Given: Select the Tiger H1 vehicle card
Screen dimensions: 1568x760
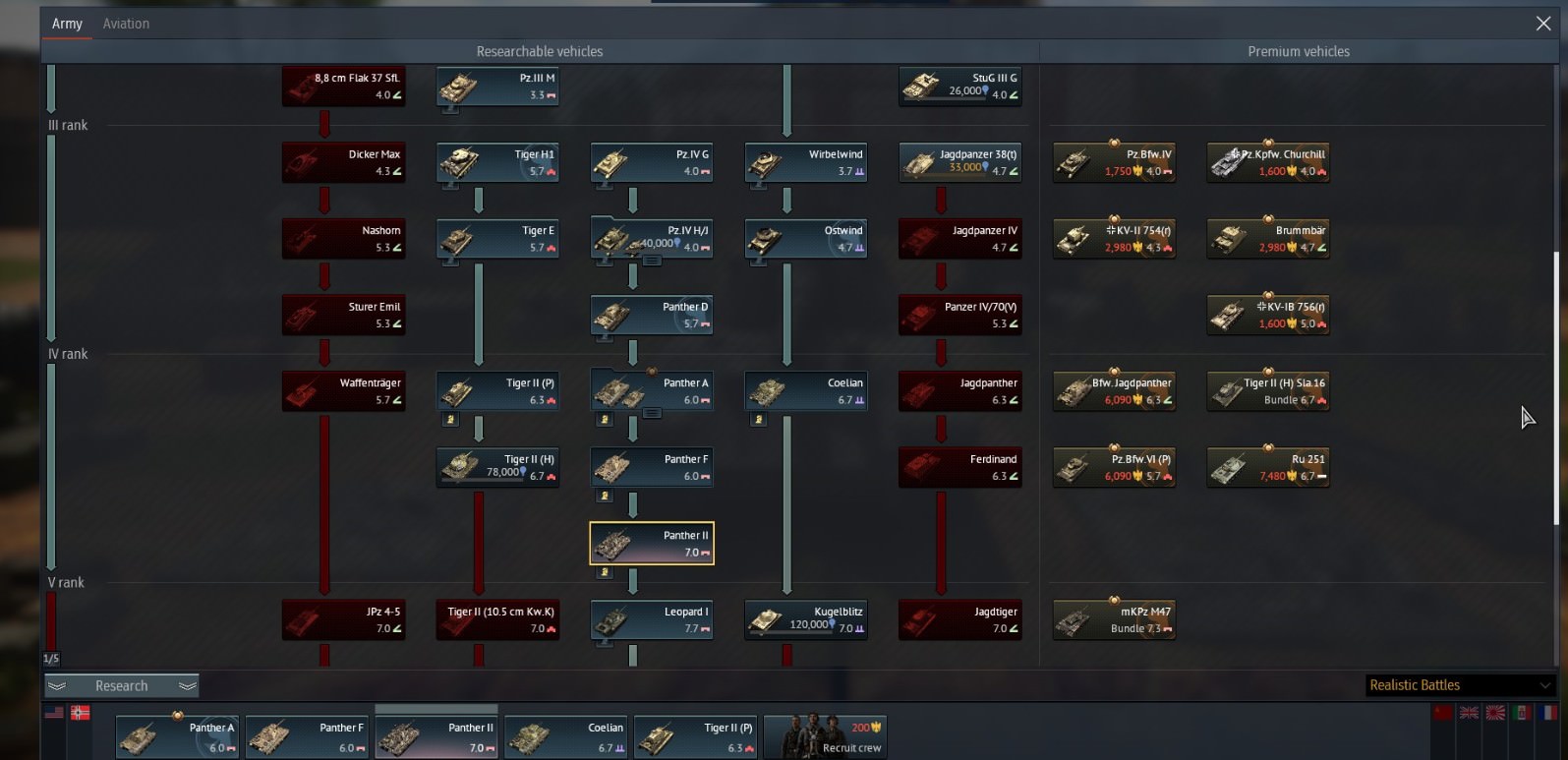Looking at the screenshot, I should [x=497, y=162].
